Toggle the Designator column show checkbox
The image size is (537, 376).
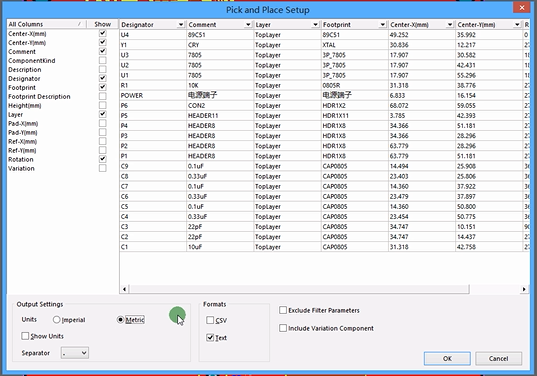(x=102, y=78)
